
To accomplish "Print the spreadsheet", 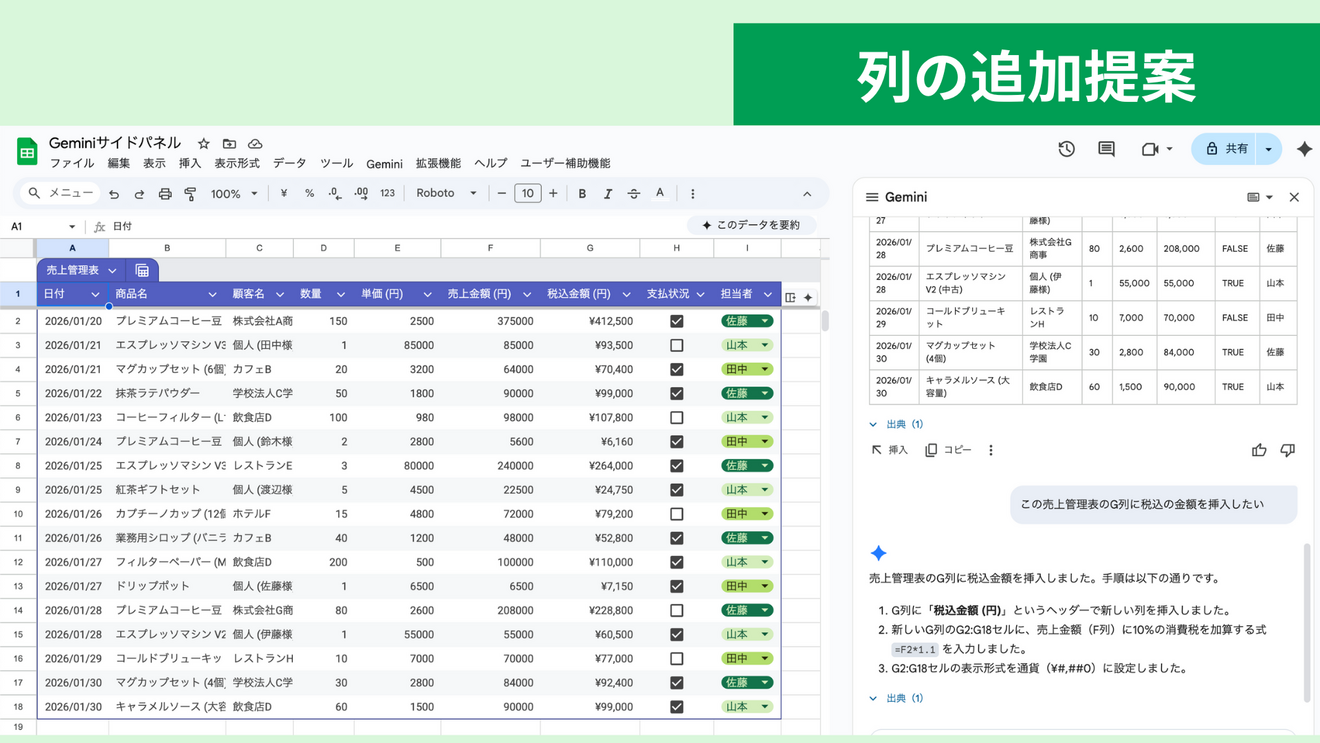I will pos(165,194).
